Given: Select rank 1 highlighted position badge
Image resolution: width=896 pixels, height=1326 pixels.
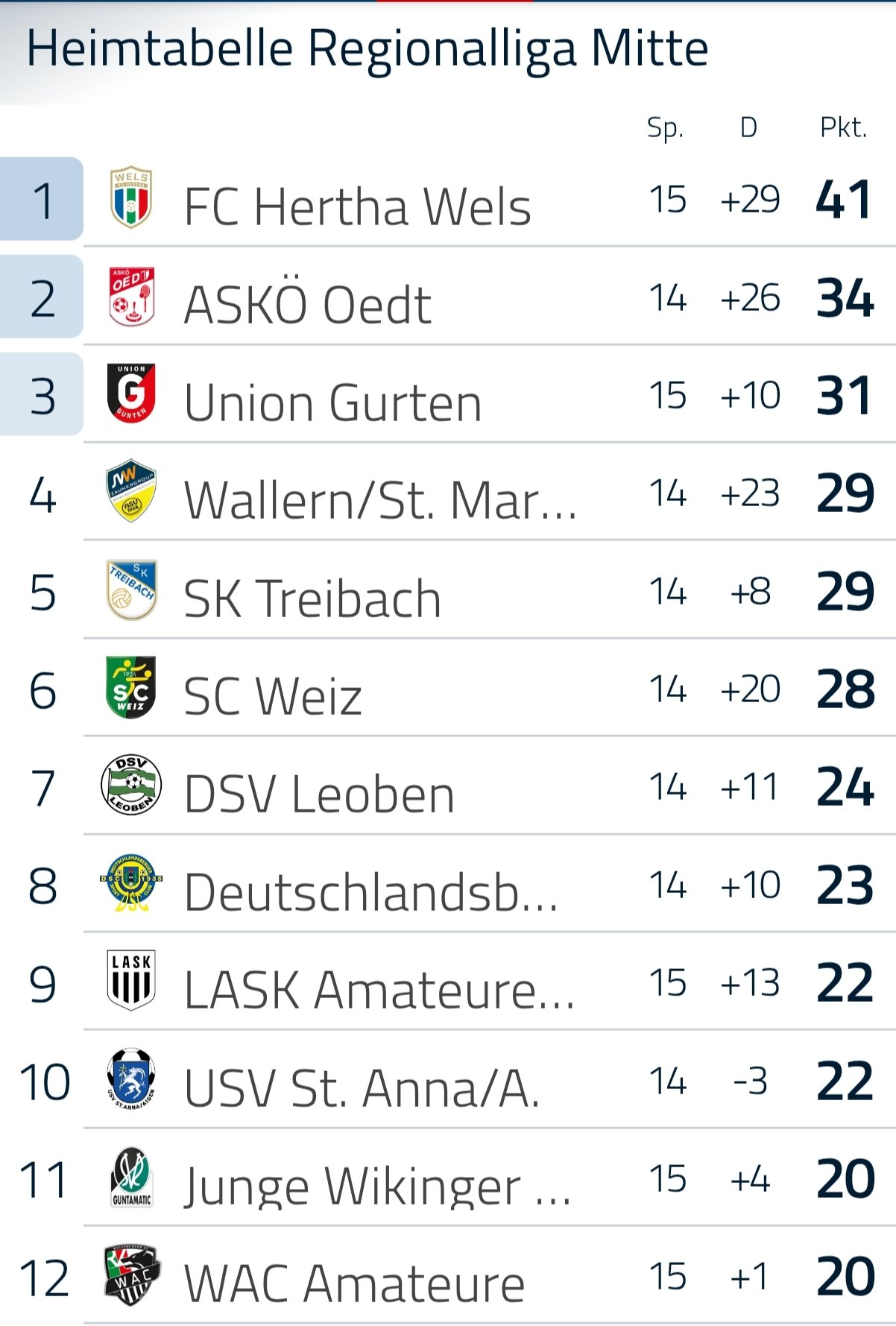Looking at the screenshot, I should tap(42, 199).
